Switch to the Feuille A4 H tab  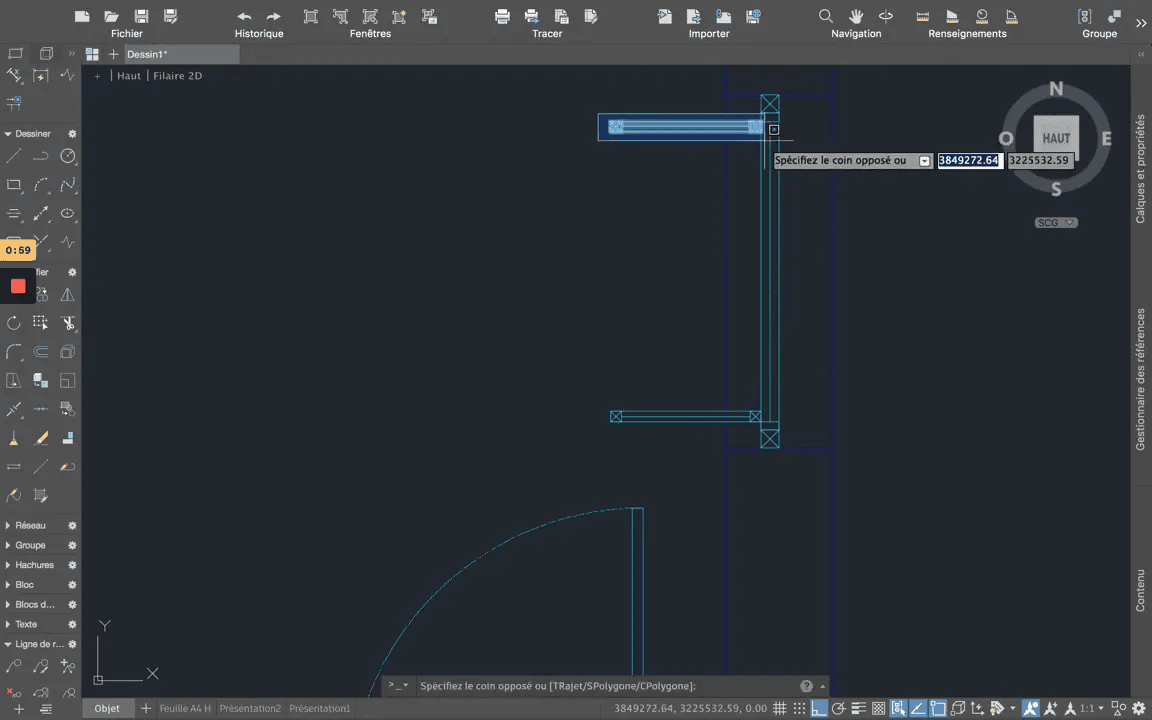(185, 708)
